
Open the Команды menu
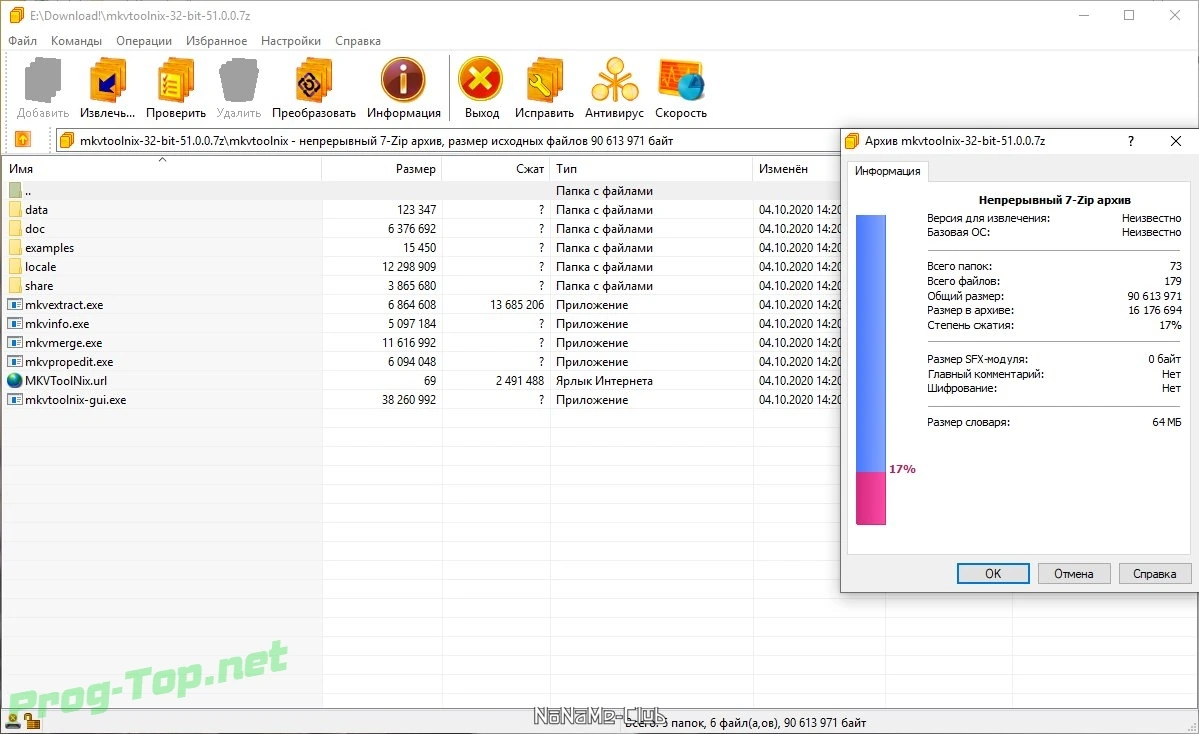click(76, 41)
